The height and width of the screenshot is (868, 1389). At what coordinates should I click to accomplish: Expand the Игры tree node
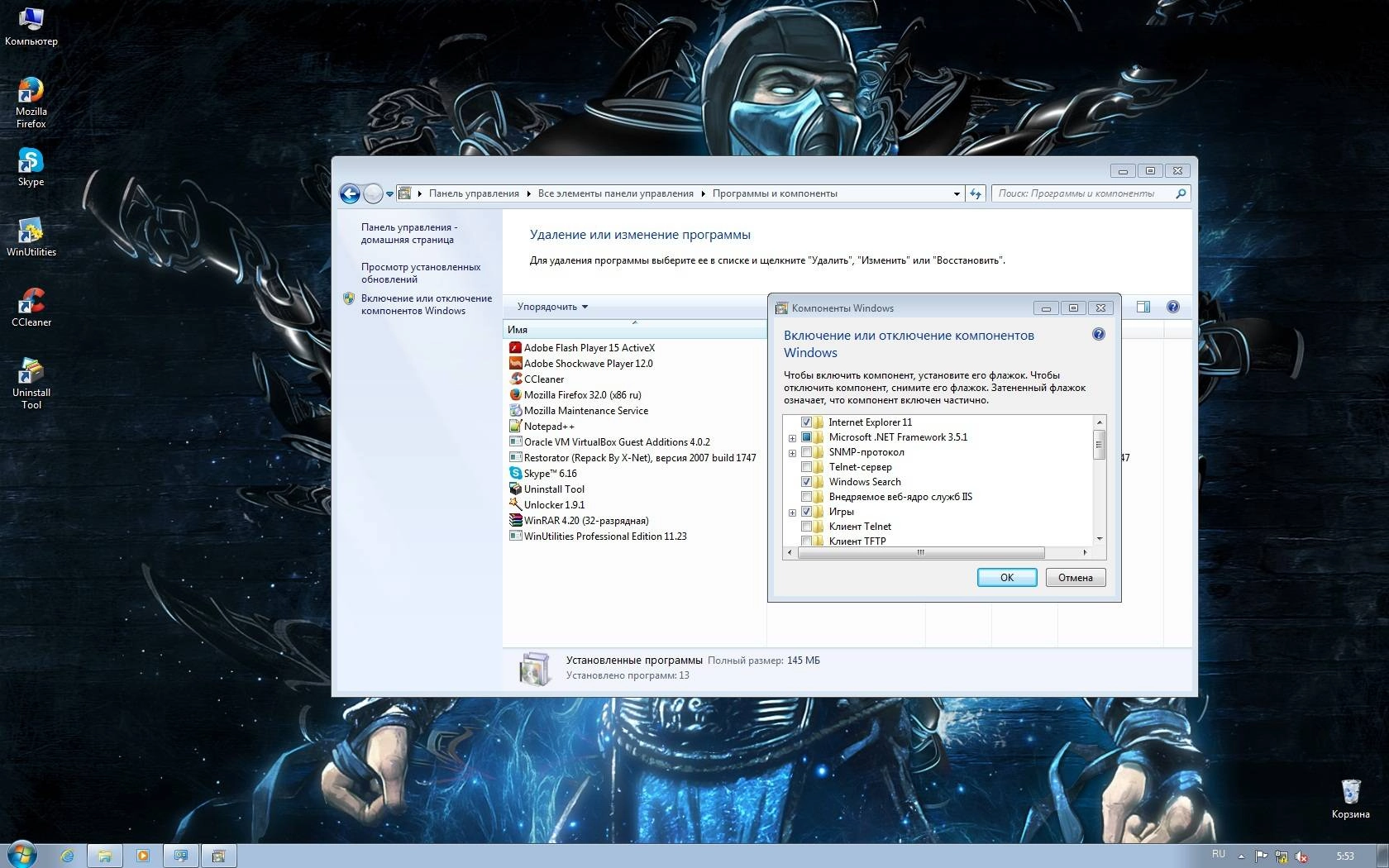pos(792,513)
